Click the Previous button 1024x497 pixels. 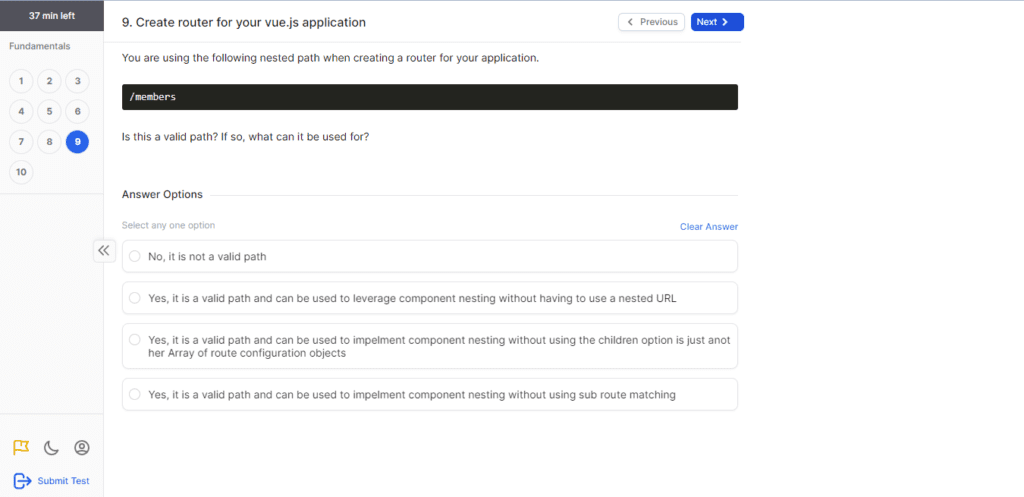click(x=651, y=22)
